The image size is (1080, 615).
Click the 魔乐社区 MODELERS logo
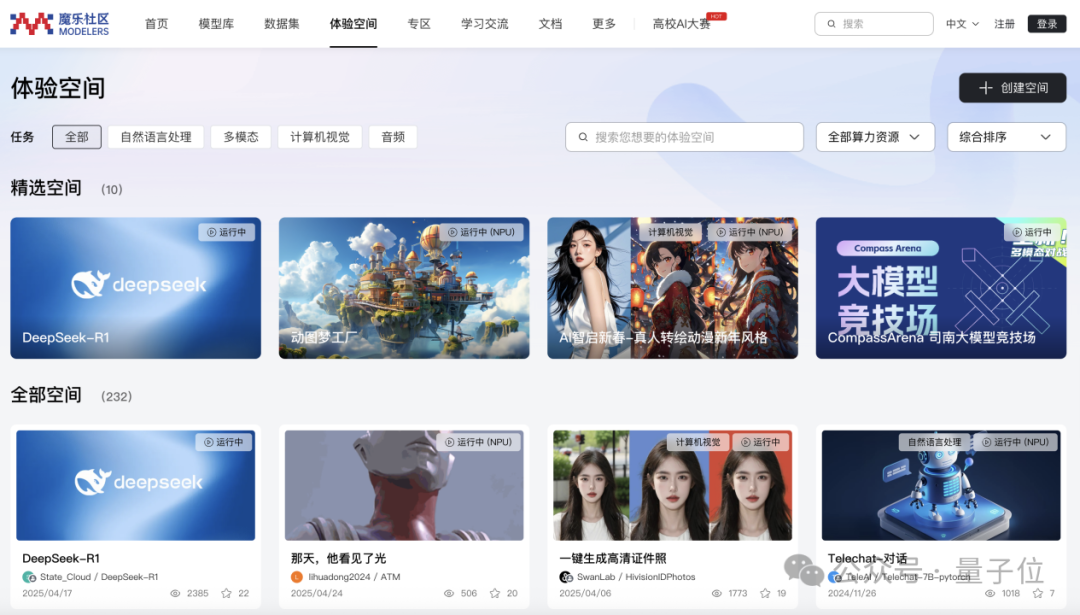[x=60, y=22]
